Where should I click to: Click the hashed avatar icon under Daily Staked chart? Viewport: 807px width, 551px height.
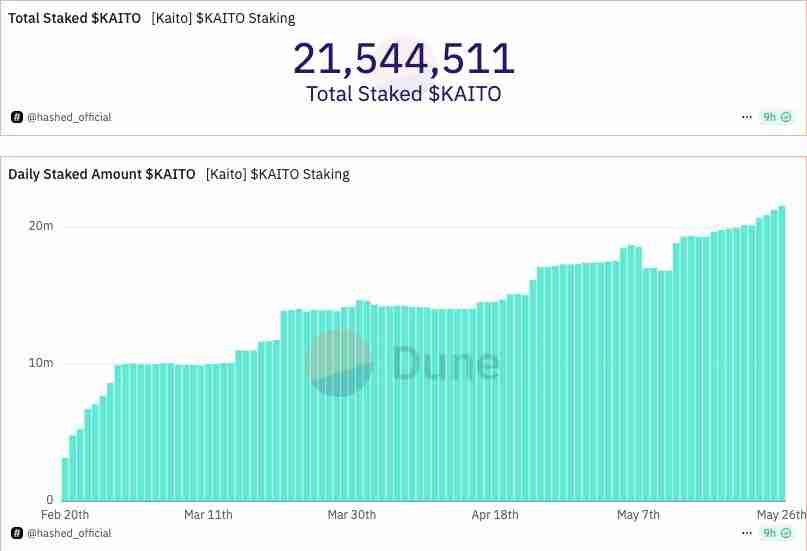17,533
